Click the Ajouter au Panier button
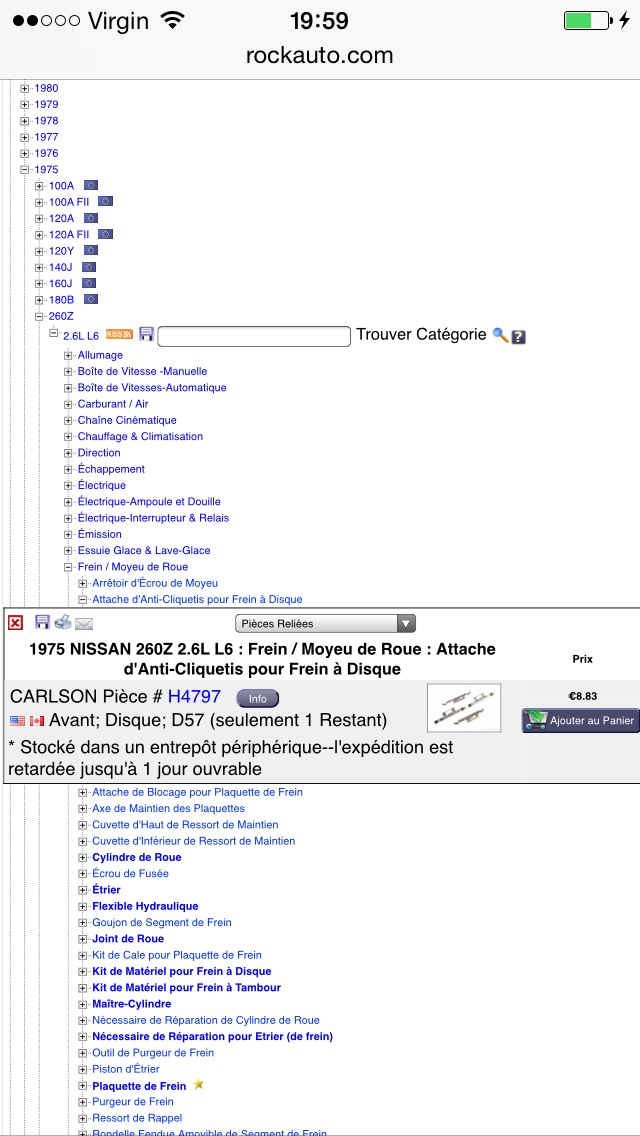Screen dimensions: 640x1136 [x=580, y=720]
